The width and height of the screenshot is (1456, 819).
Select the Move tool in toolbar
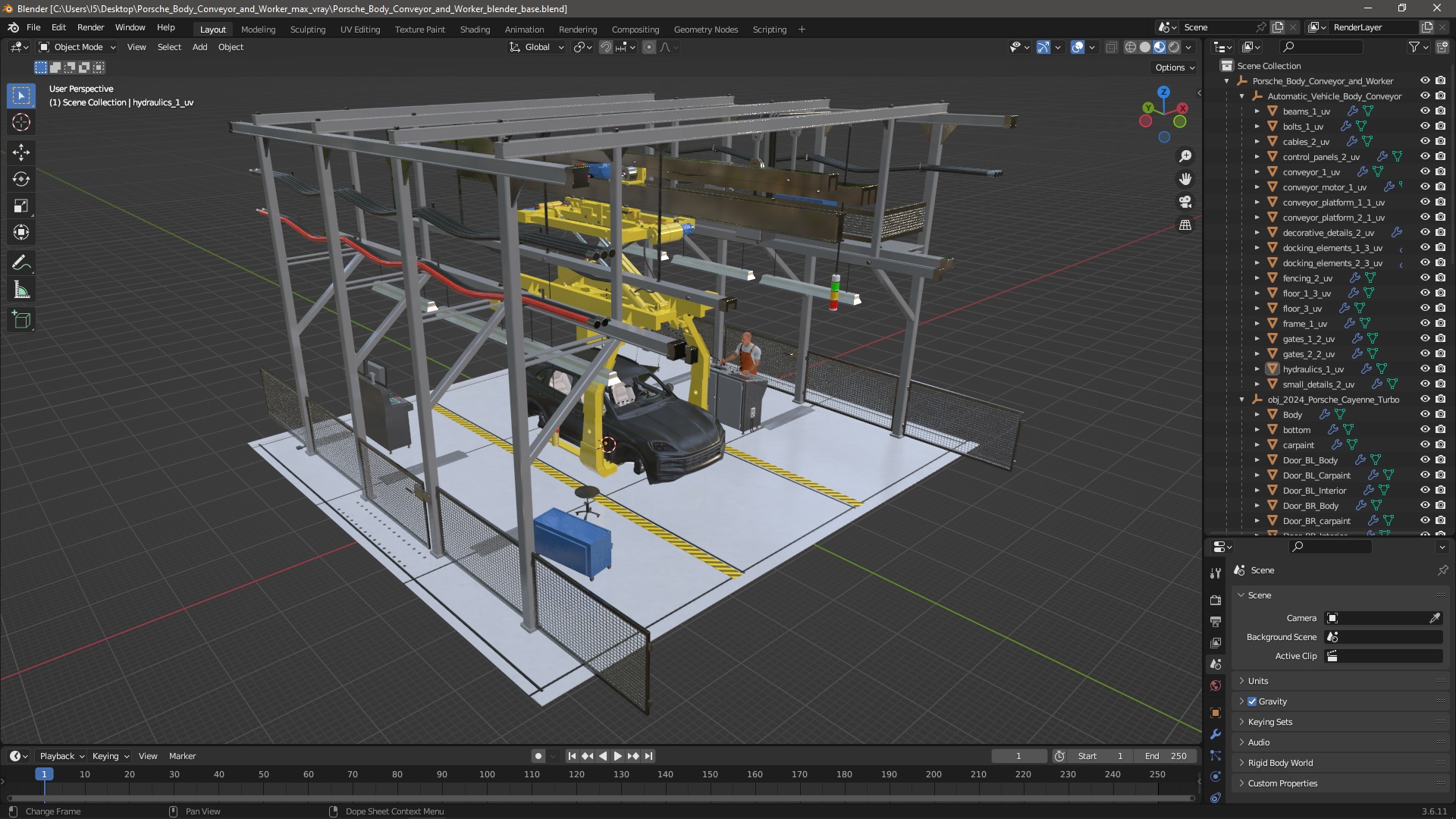coord(21,152)
